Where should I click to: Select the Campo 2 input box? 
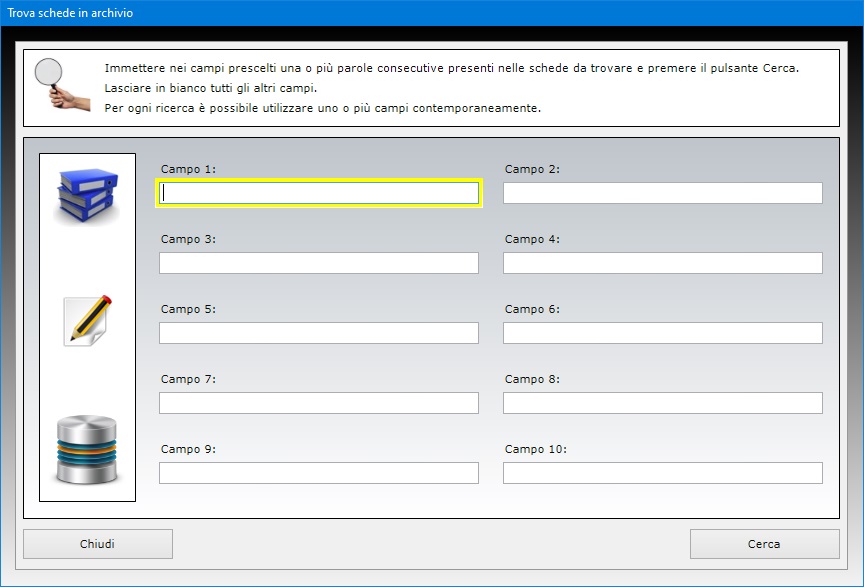tap(663, 193)
